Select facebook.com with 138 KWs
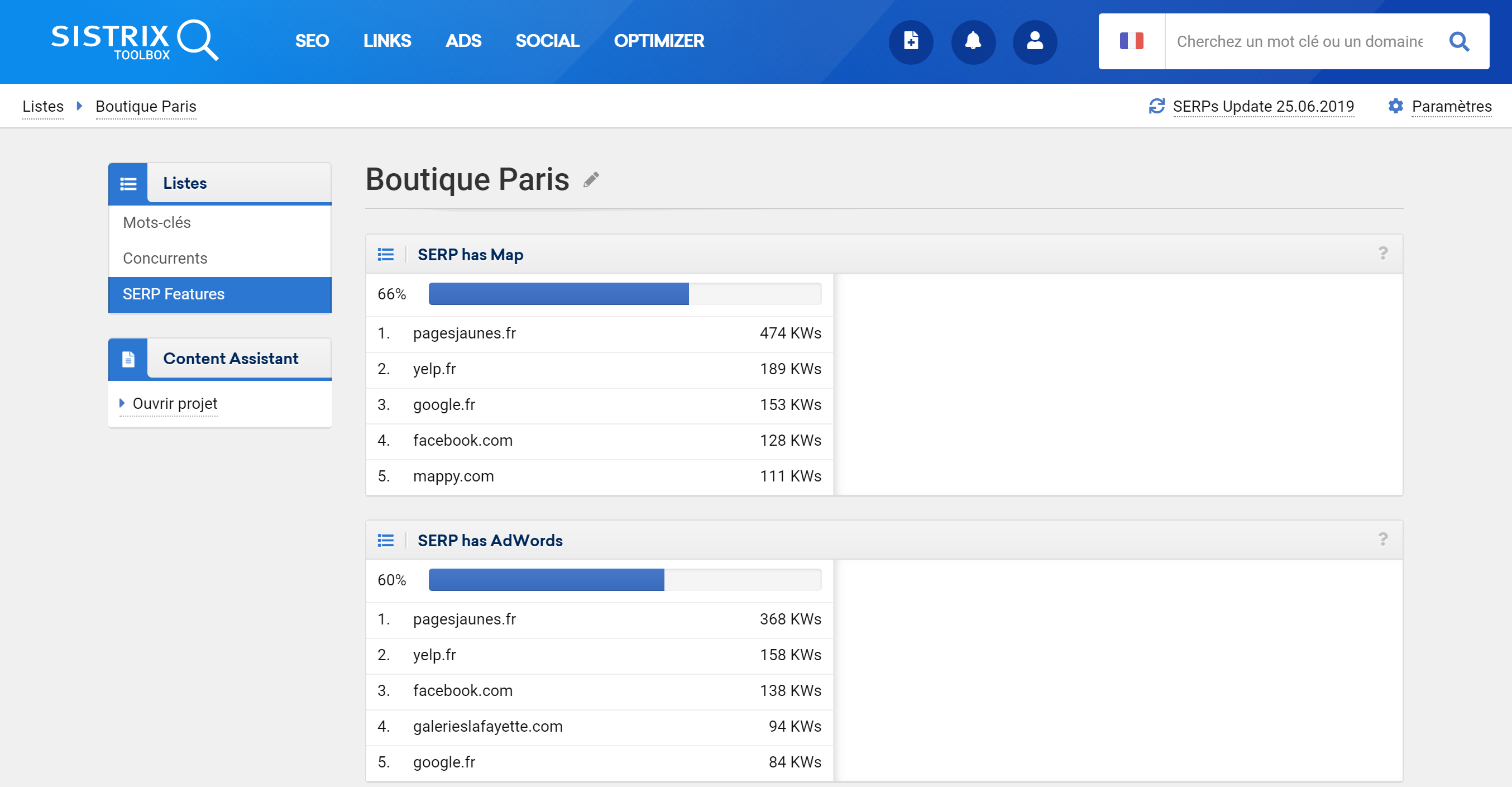 click(x=599, y=691)
